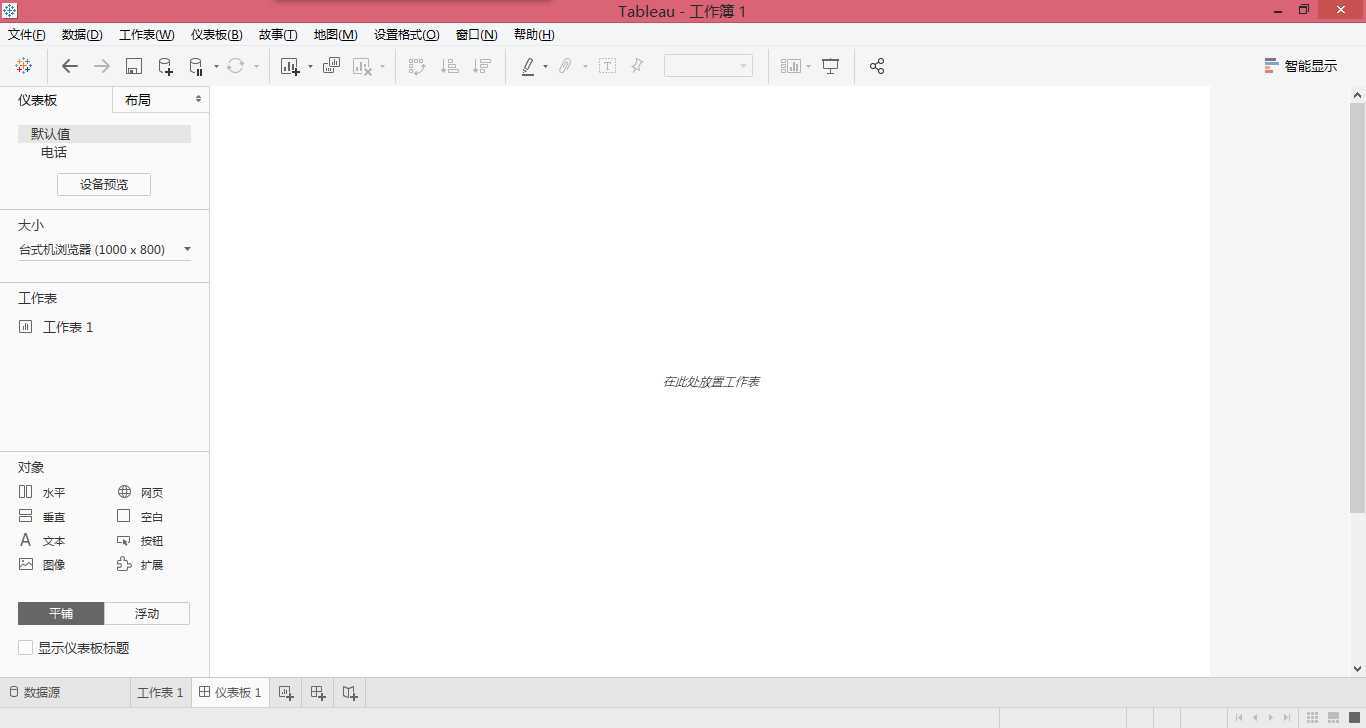Fix axes pin icon

[x=637, y=66]
